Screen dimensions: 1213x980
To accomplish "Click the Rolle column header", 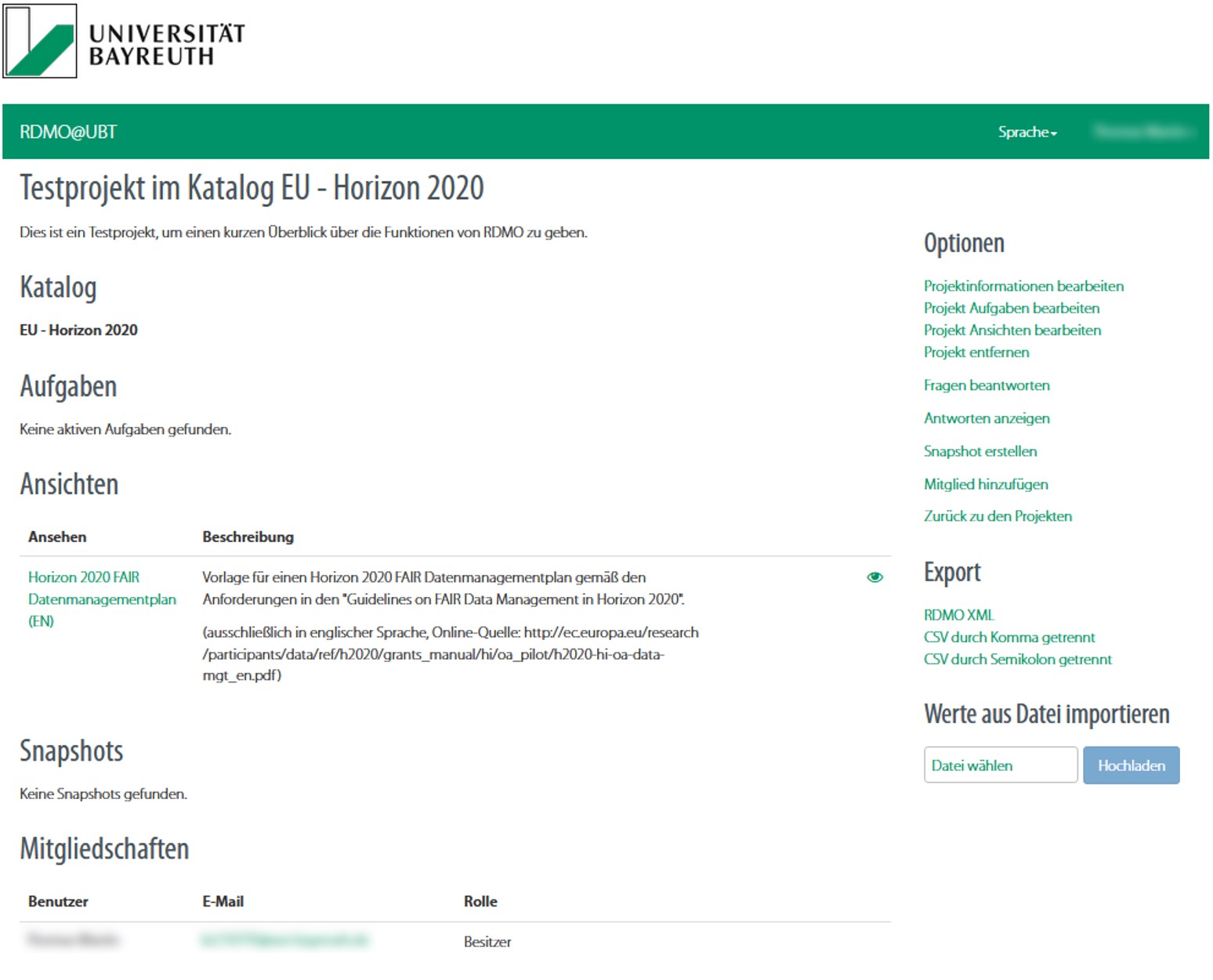I will pos(480,901).
